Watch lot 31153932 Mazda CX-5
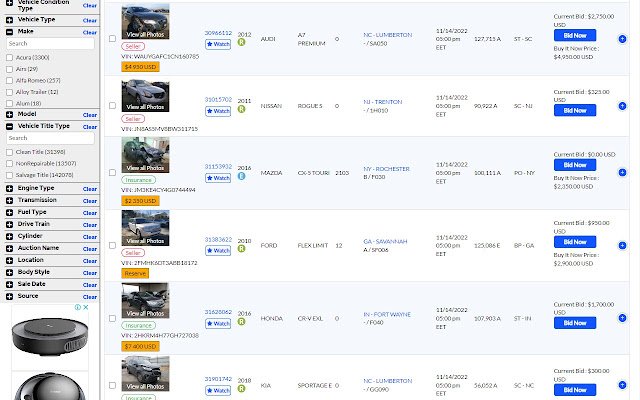The width and height of the screenshot is (640, 400). pyautogui.click(x=218, y=178)
